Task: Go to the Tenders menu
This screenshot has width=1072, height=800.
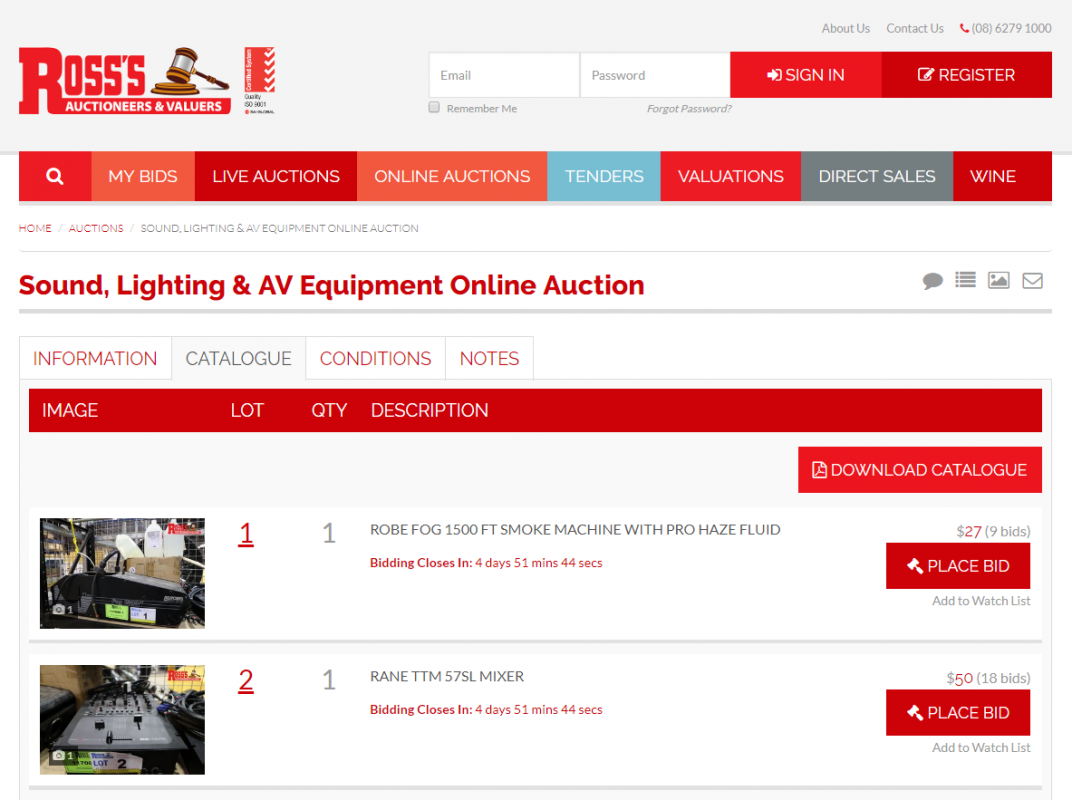Action: pyautogui.click(x=604, y=176)
